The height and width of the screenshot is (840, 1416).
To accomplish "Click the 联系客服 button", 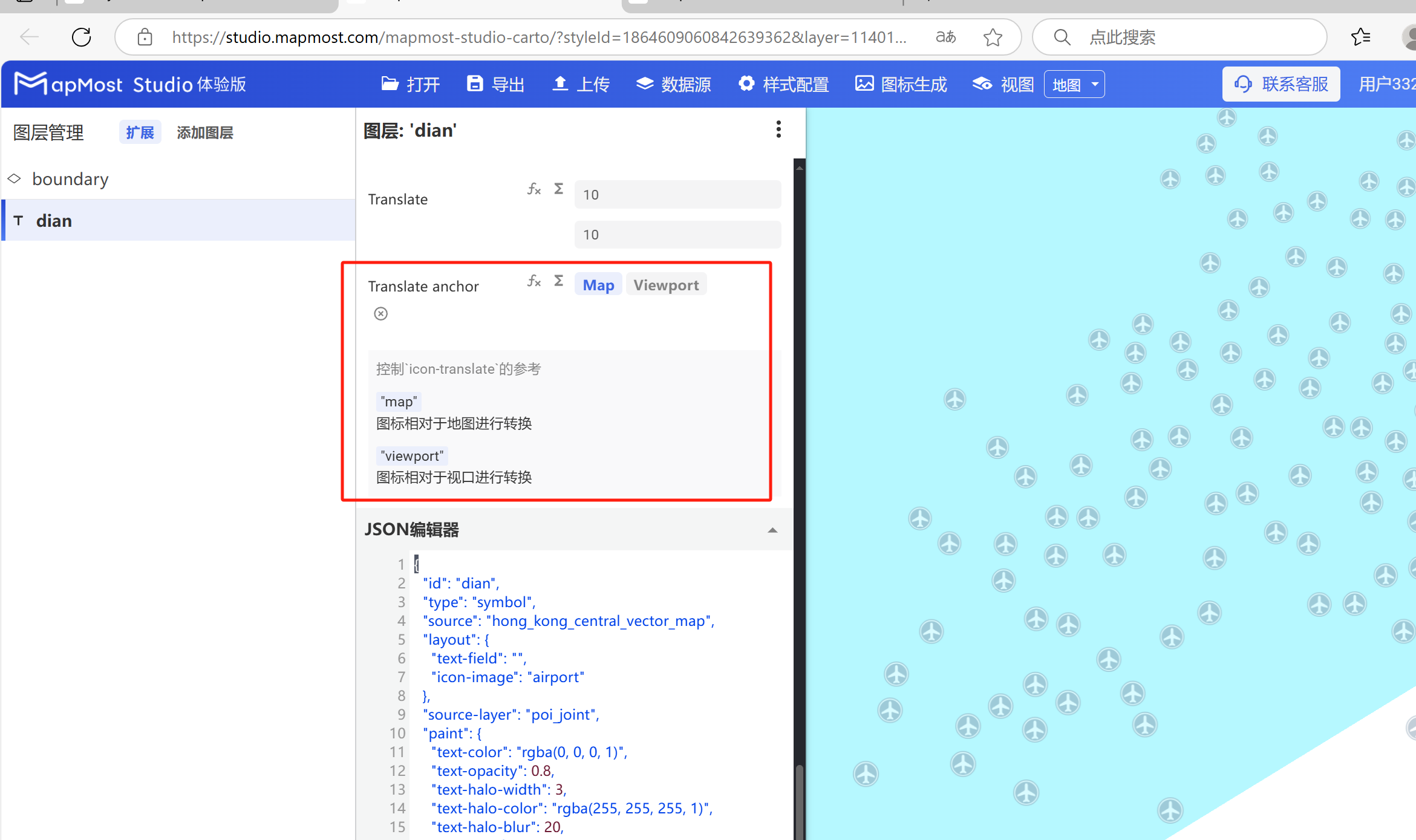I will tap(1282, 85).
